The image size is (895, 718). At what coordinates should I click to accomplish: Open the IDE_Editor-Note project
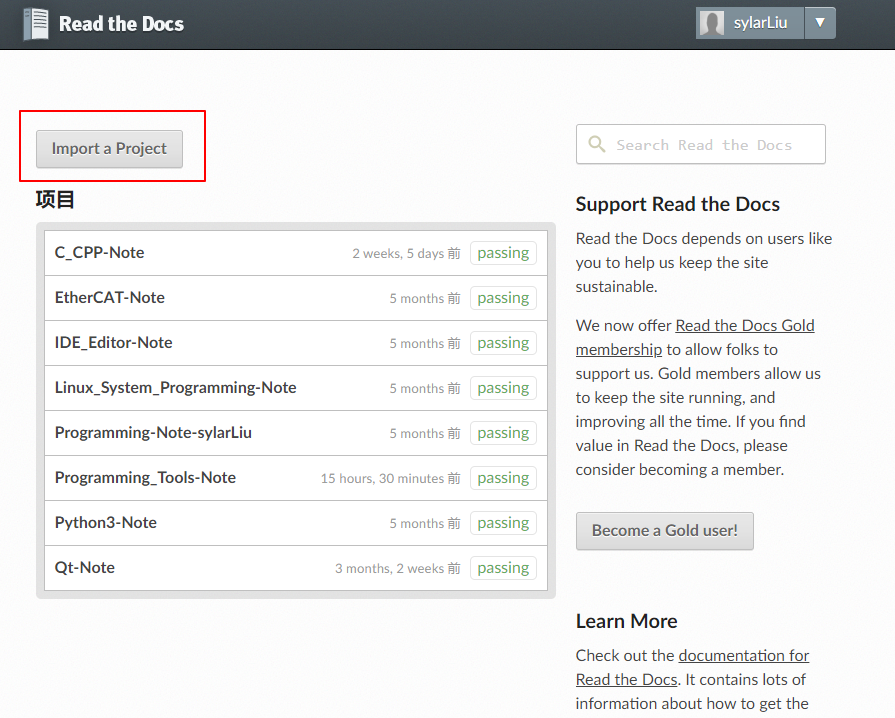pos(114,342)
